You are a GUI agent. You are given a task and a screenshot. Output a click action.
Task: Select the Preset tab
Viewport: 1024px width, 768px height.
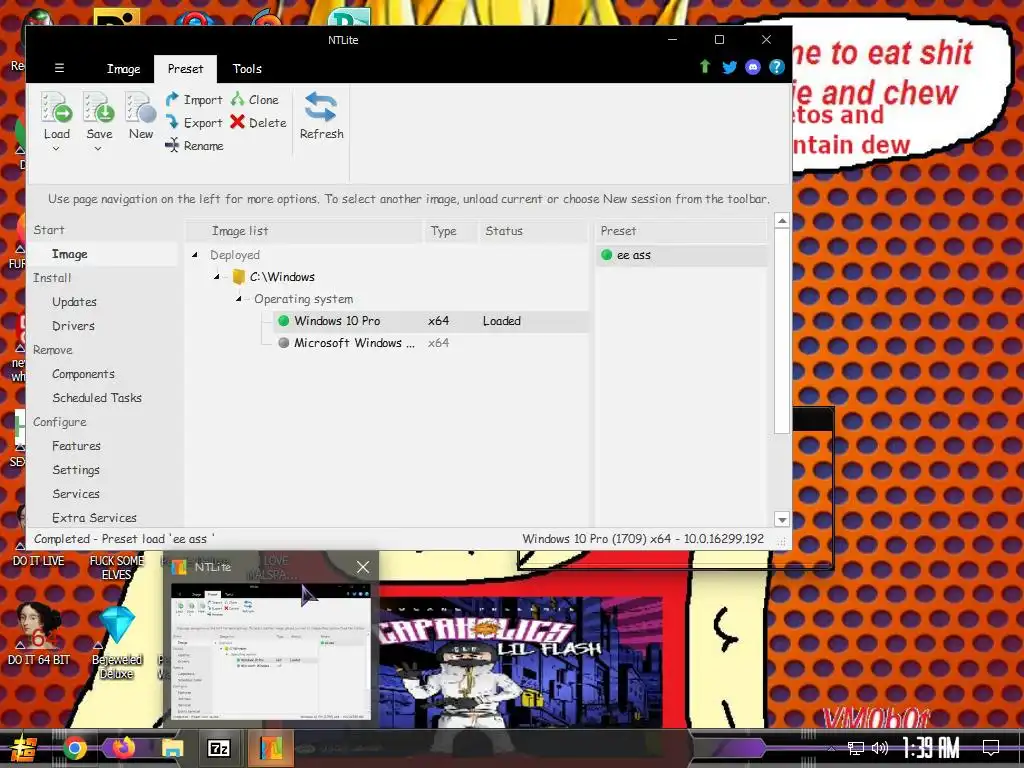click(x=185, y=69)
